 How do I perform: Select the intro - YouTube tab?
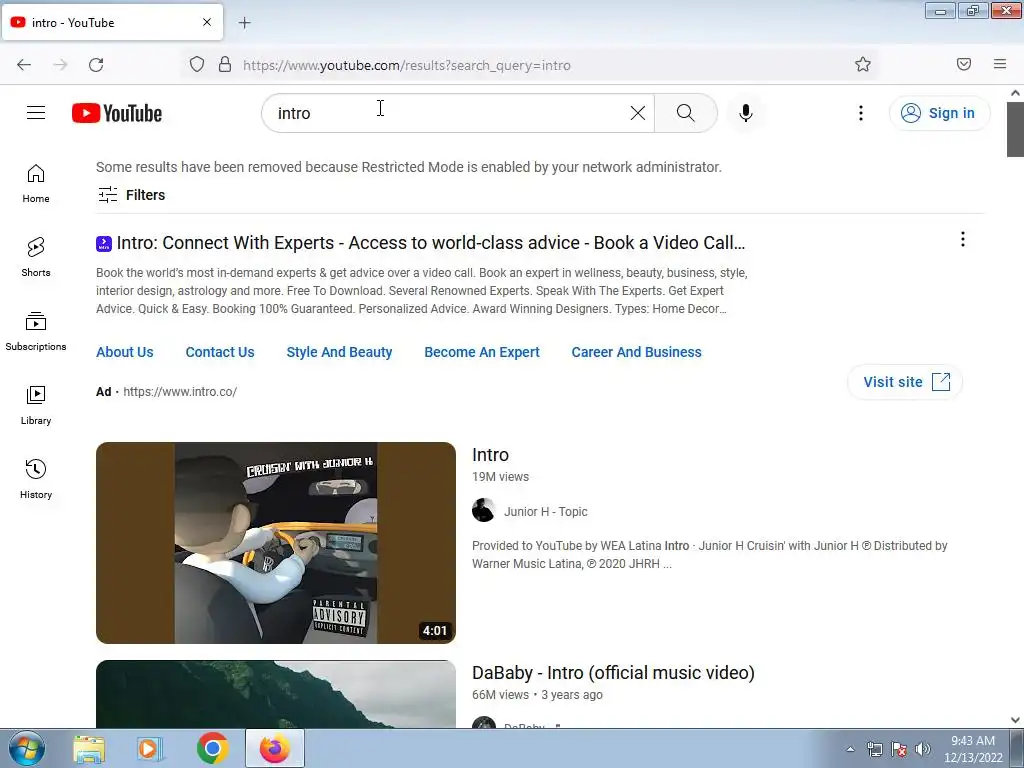click(112, 22)
